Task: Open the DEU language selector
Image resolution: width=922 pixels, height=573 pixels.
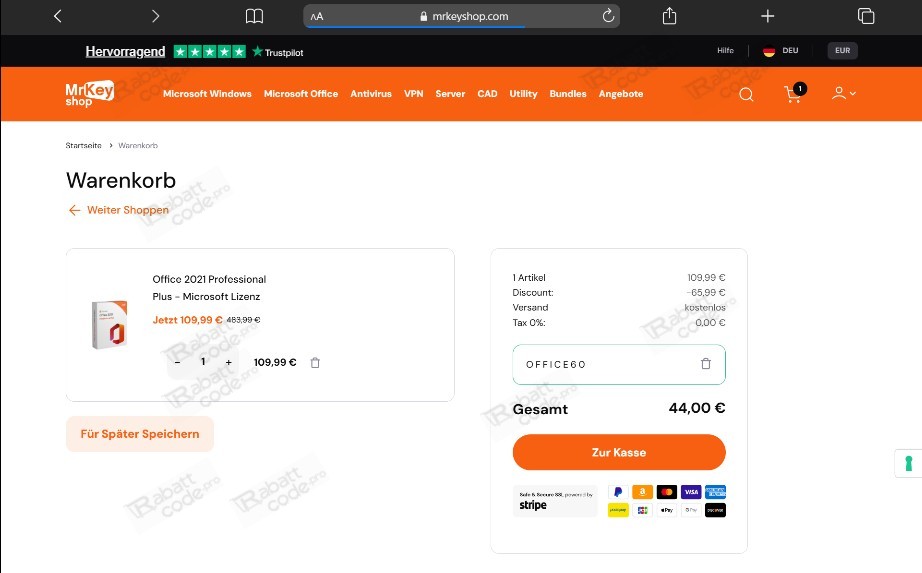Action: (x=780, y=51)
